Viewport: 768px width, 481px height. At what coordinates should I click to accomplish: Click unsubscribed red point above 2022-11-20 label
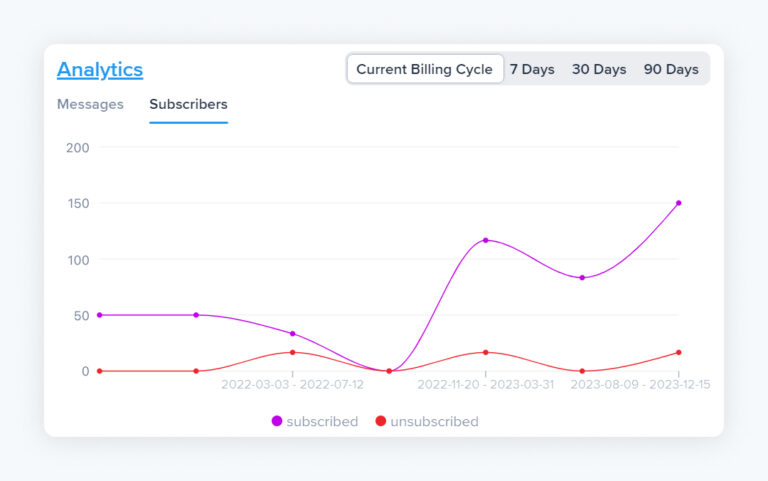coord(485,352)
